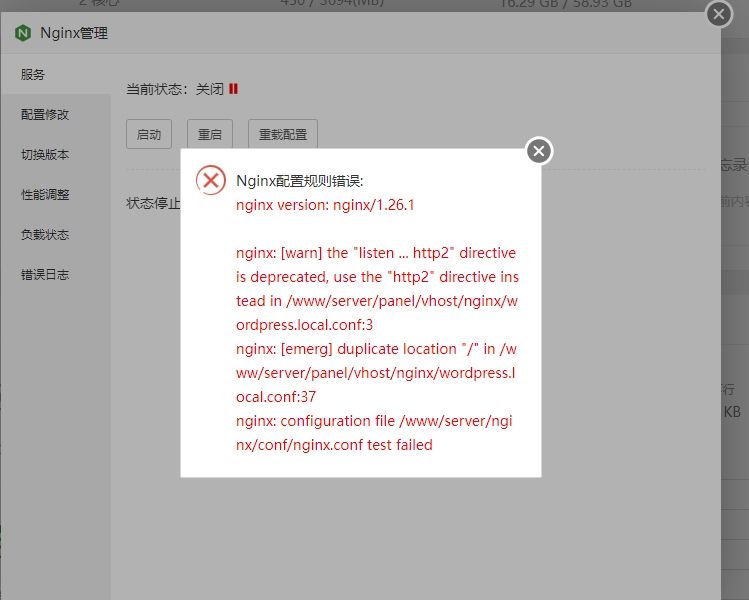The image size is (749, 600).
Task: Click the nginx version: nginx/1.26.1 line
Action: (x=325, y=205)
